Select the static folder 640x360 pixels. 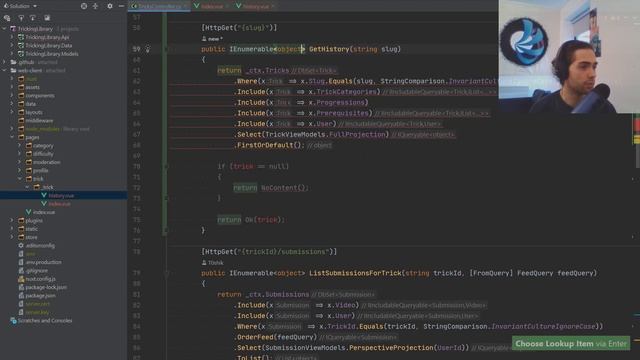[28, 229]
